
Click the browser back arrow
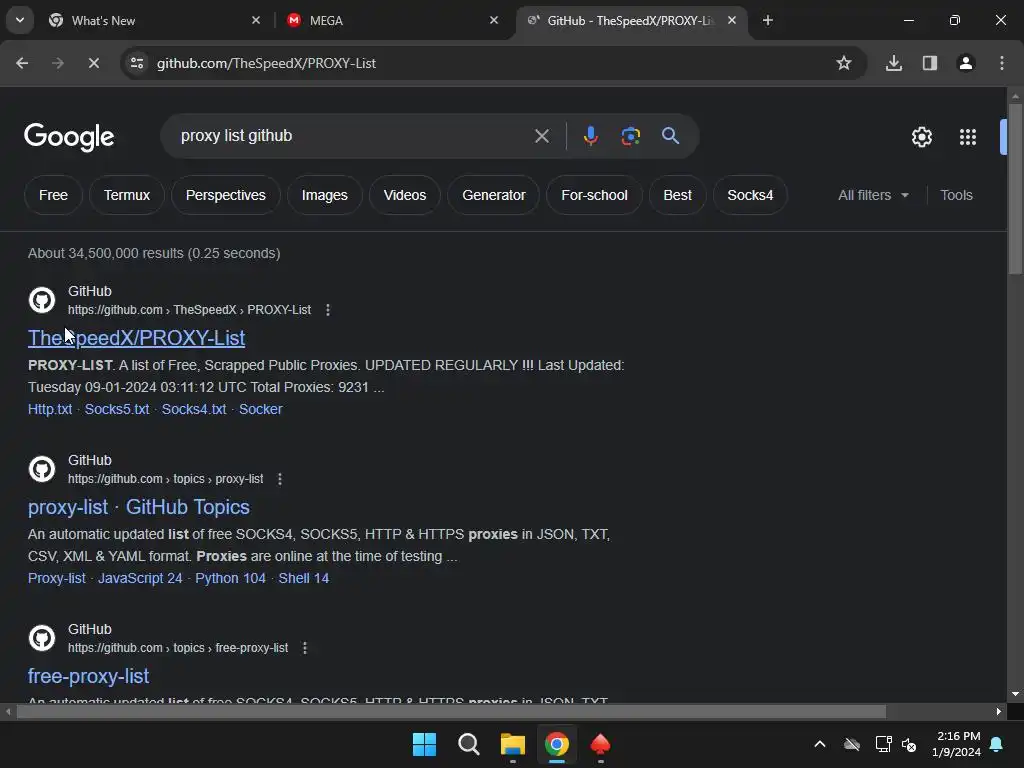click(22, 63)
